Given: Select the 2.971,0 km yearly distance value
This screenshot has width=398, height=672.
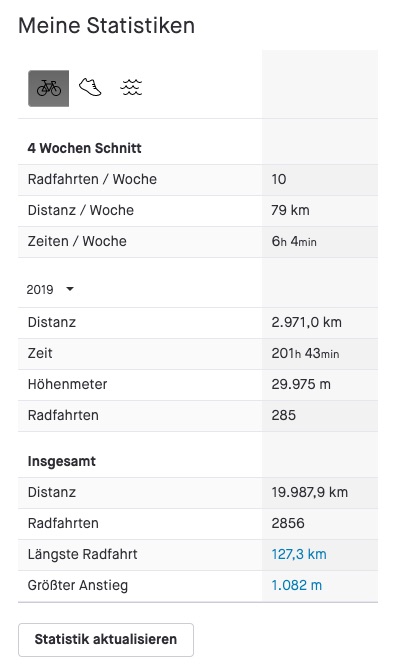Looking at the screenshot, I should click(306, 322).
